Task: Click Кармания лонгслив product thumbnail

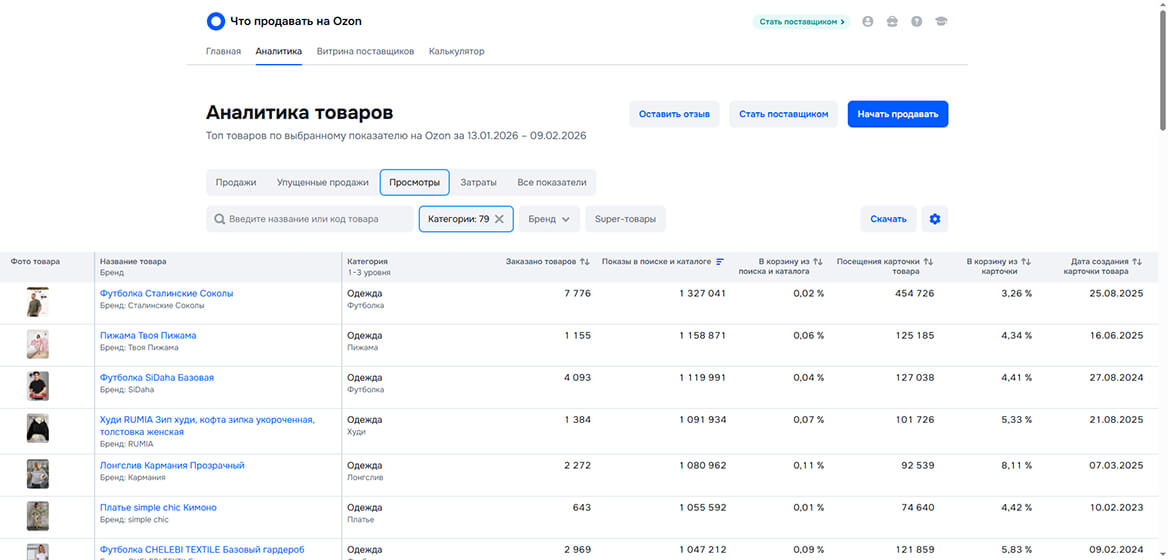Action: tap(37, 473)
